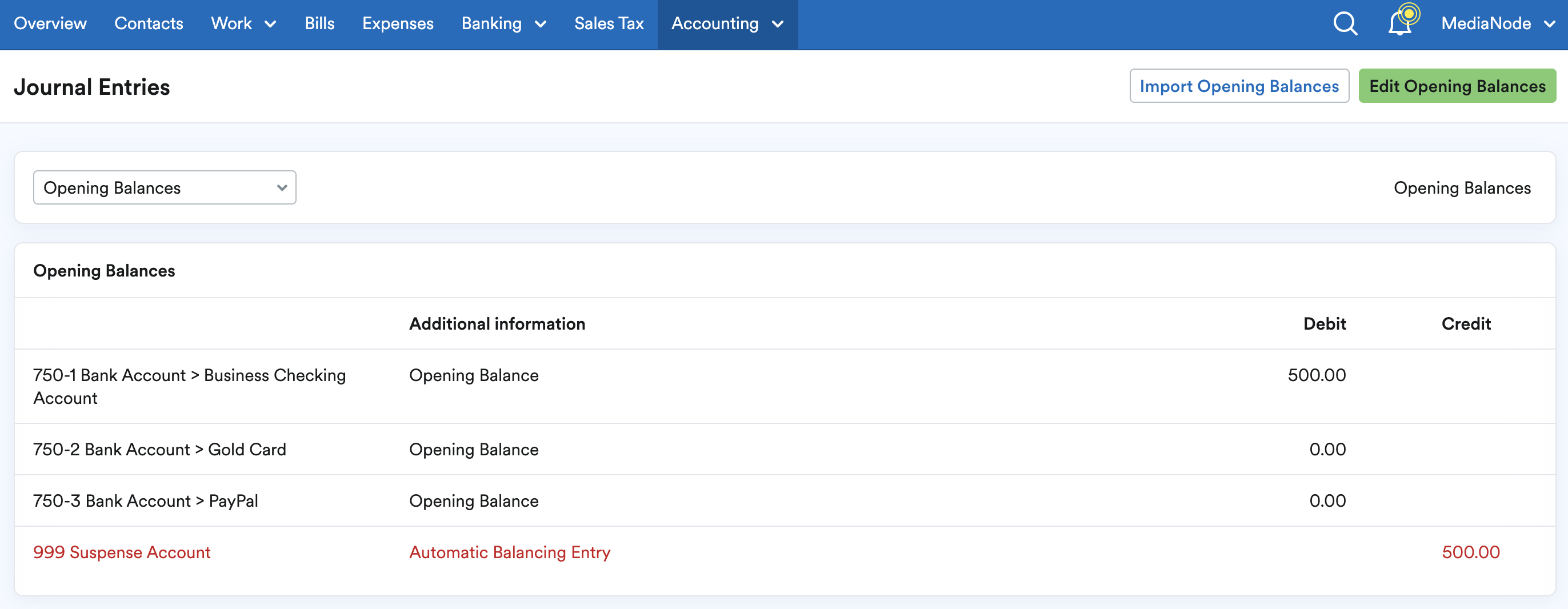Click the 500.00 credit in red
This screenshot has width=1568, height=609.
pyautogui.click(x=1471, y=552)
